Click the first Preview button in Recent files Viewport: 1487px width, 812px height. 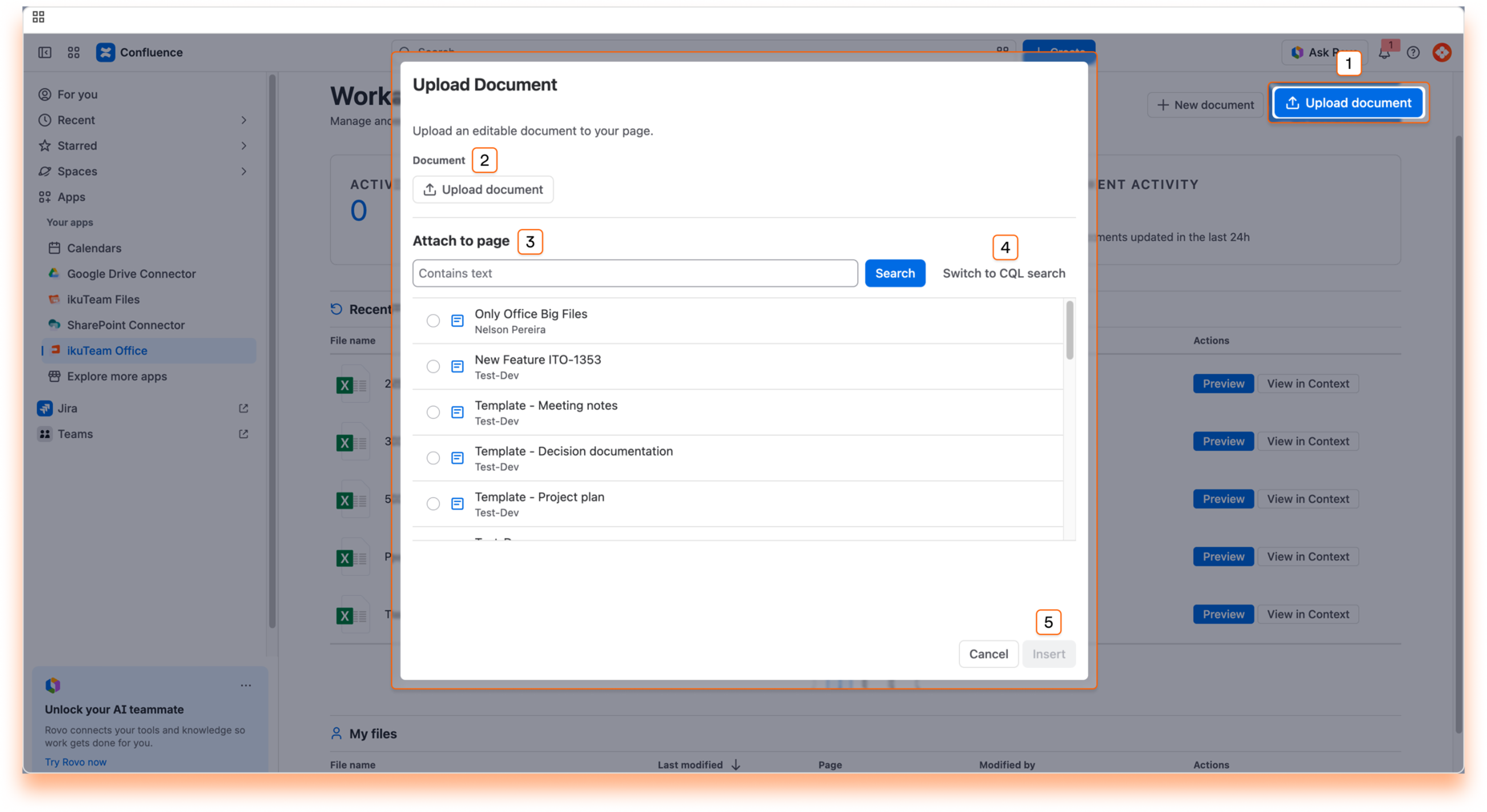pyautogui.click(x=1223, y=384)
